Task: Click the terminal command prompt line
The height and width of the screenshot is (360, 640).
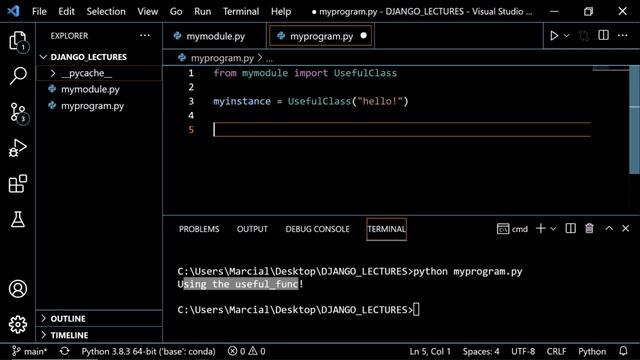Action: [x=298, y=310]
